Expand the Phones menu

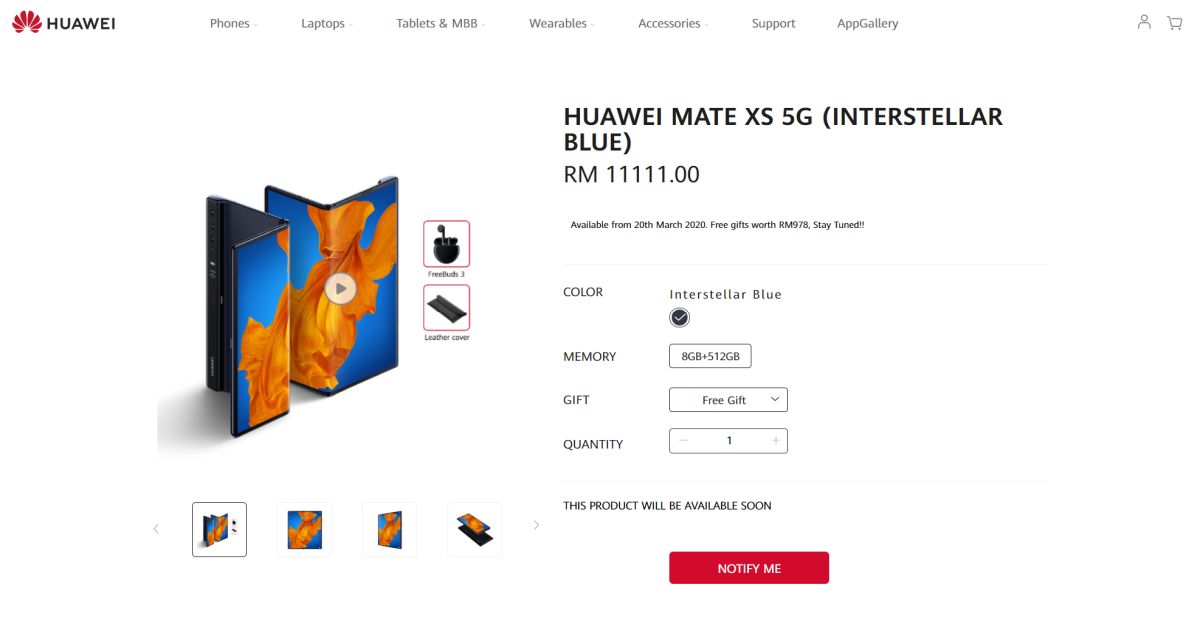point(233,23)
